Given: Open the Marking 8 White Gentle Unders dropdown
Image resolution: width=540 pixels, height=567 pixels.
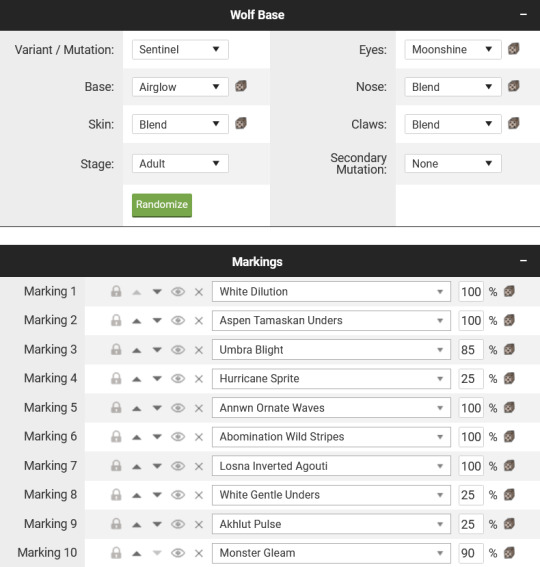Looking at the screenshot, I should coord(331,495).
